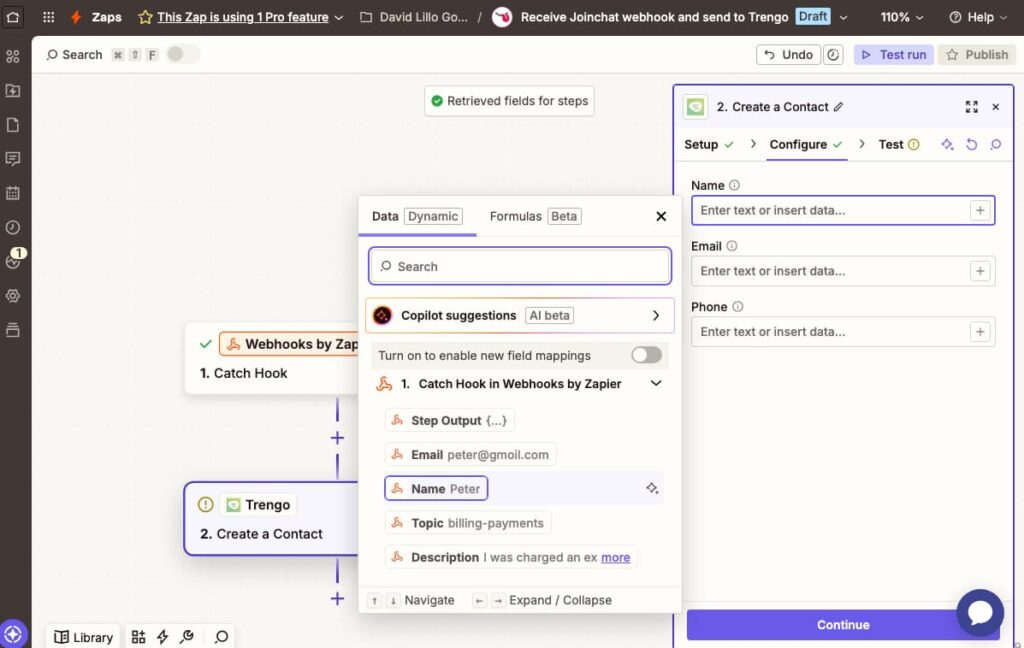Click the Zaps lightning bolt label
The image size is (1024, 648).
click(x=96, y=17)
